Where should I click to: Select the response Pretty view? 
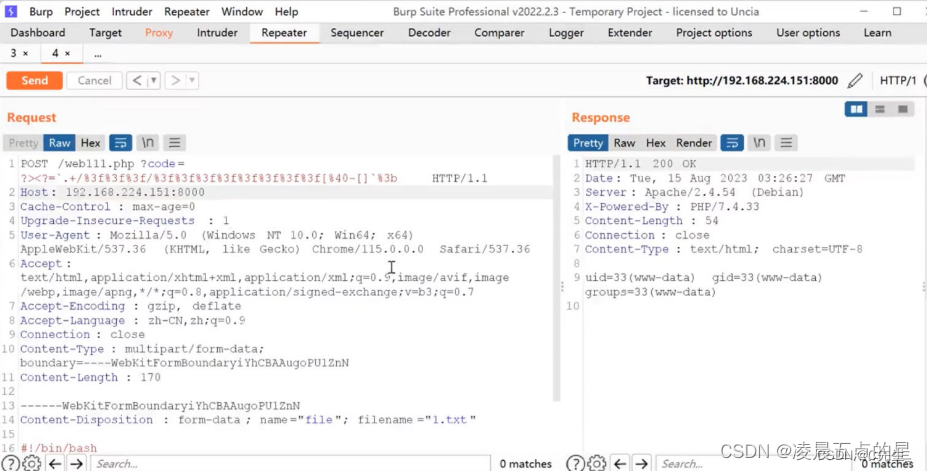coord(588,142)
